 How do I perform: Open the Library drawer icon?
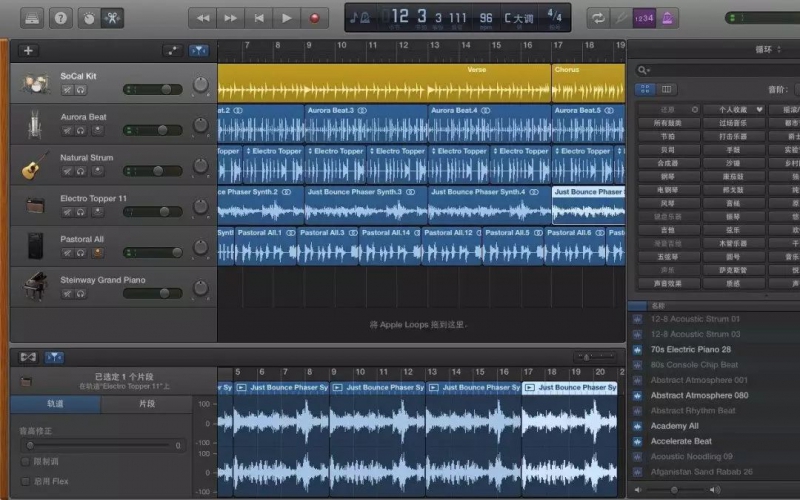coord(32,19)
